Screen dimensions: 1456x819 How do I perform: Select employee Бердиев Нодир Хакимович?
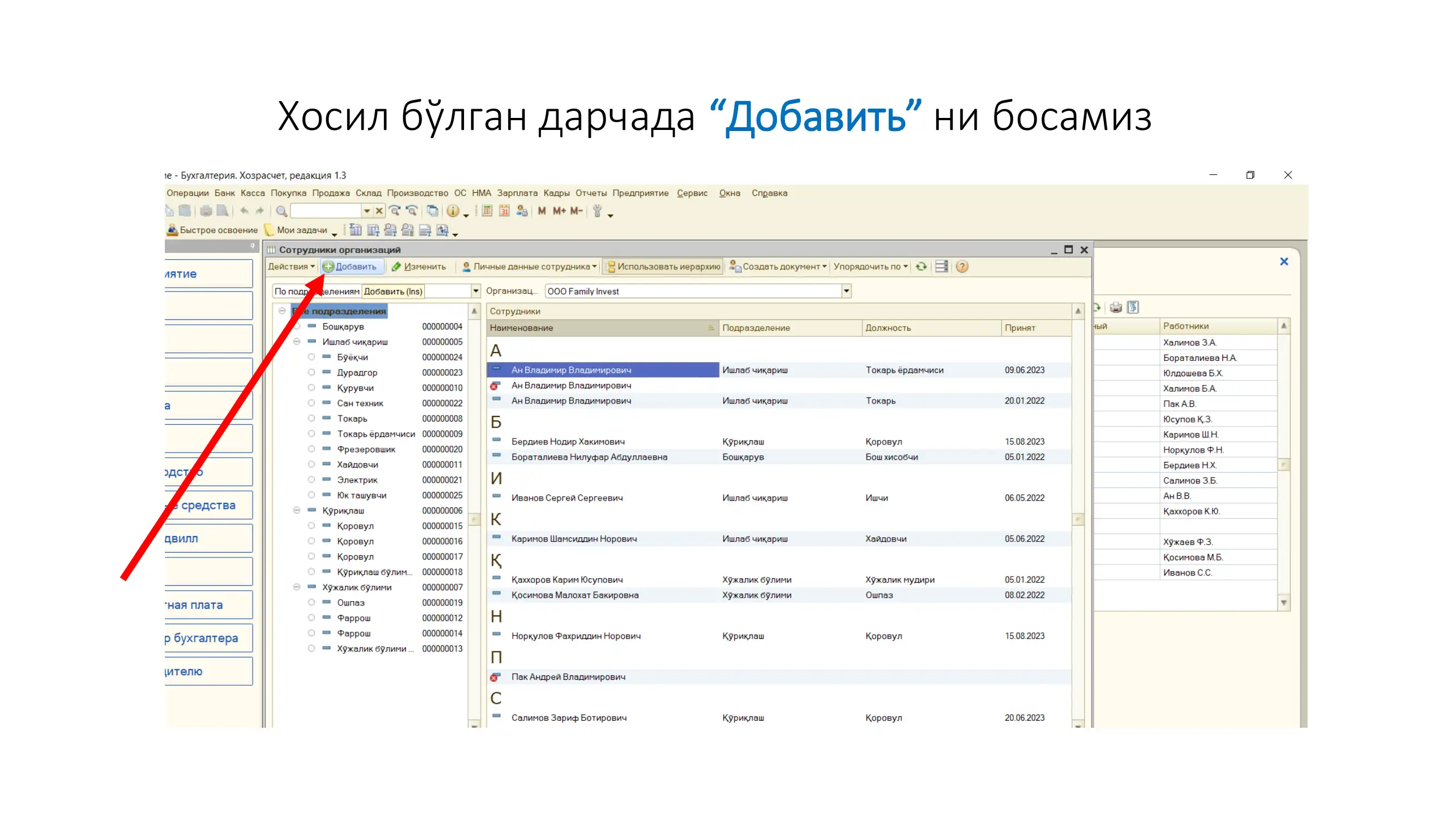(567, 441)
